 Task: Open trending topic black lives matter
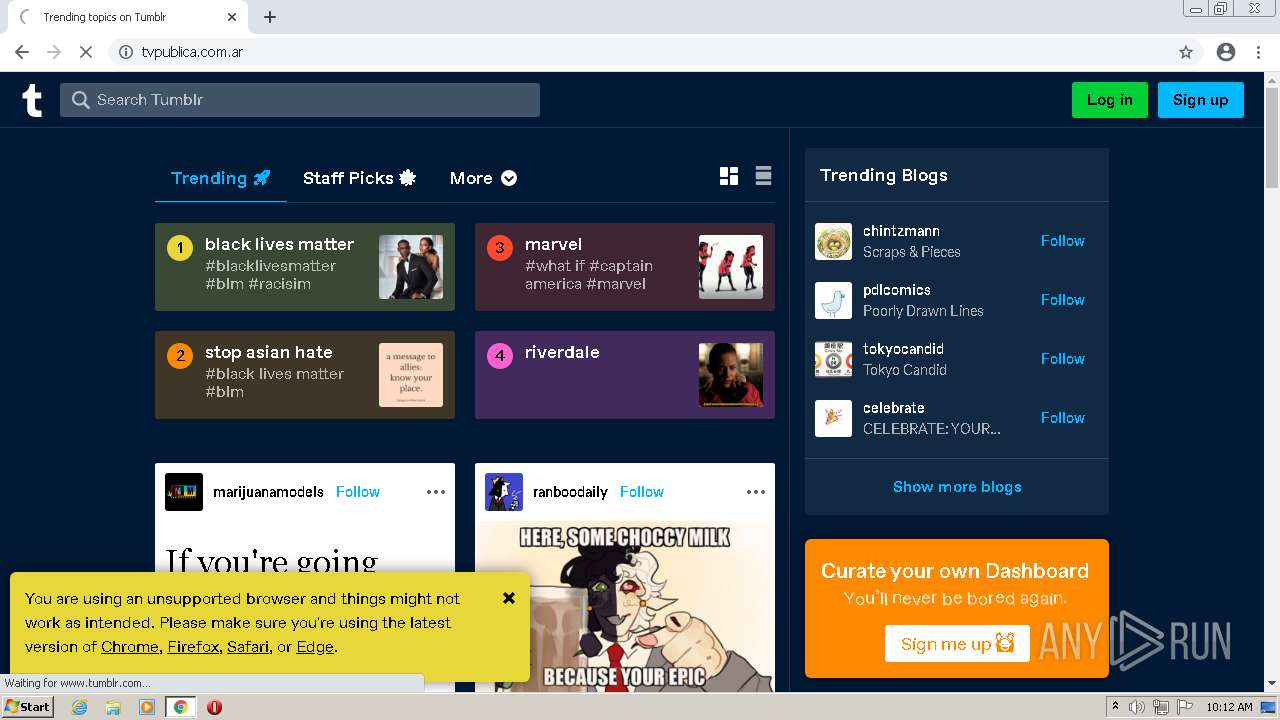pyautogui.click(x=305, y=267)
